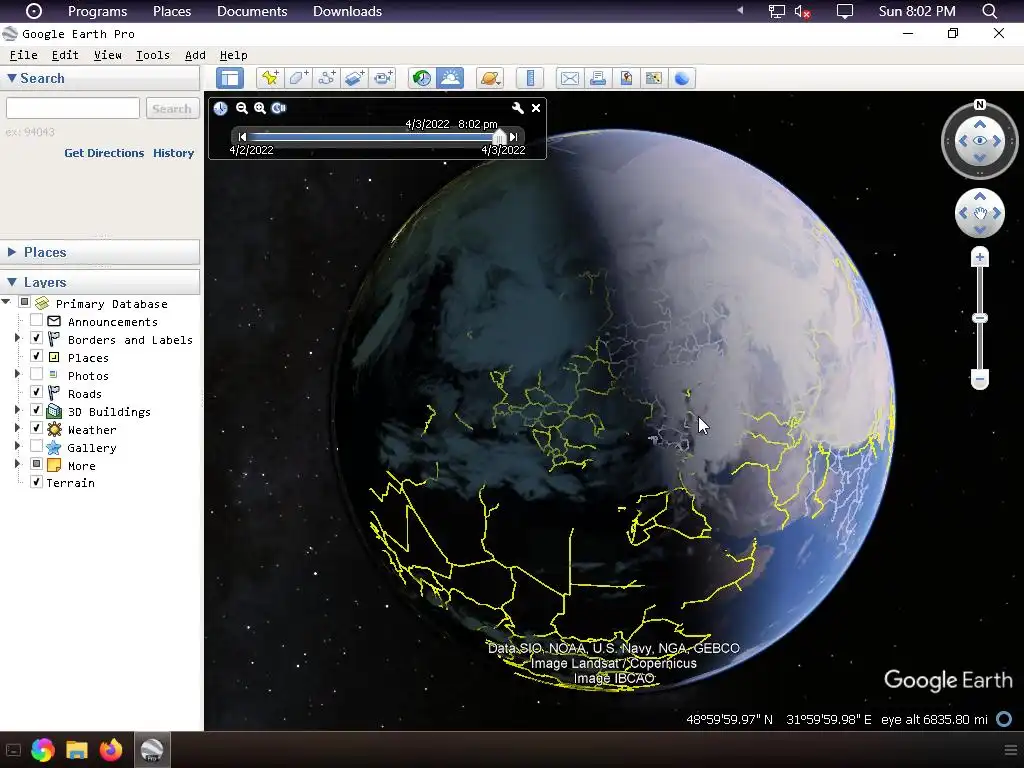Viewport: 1024px width, 768px height.
Task: Switch planet with the Saturn icon
Action: click(490, 78)
